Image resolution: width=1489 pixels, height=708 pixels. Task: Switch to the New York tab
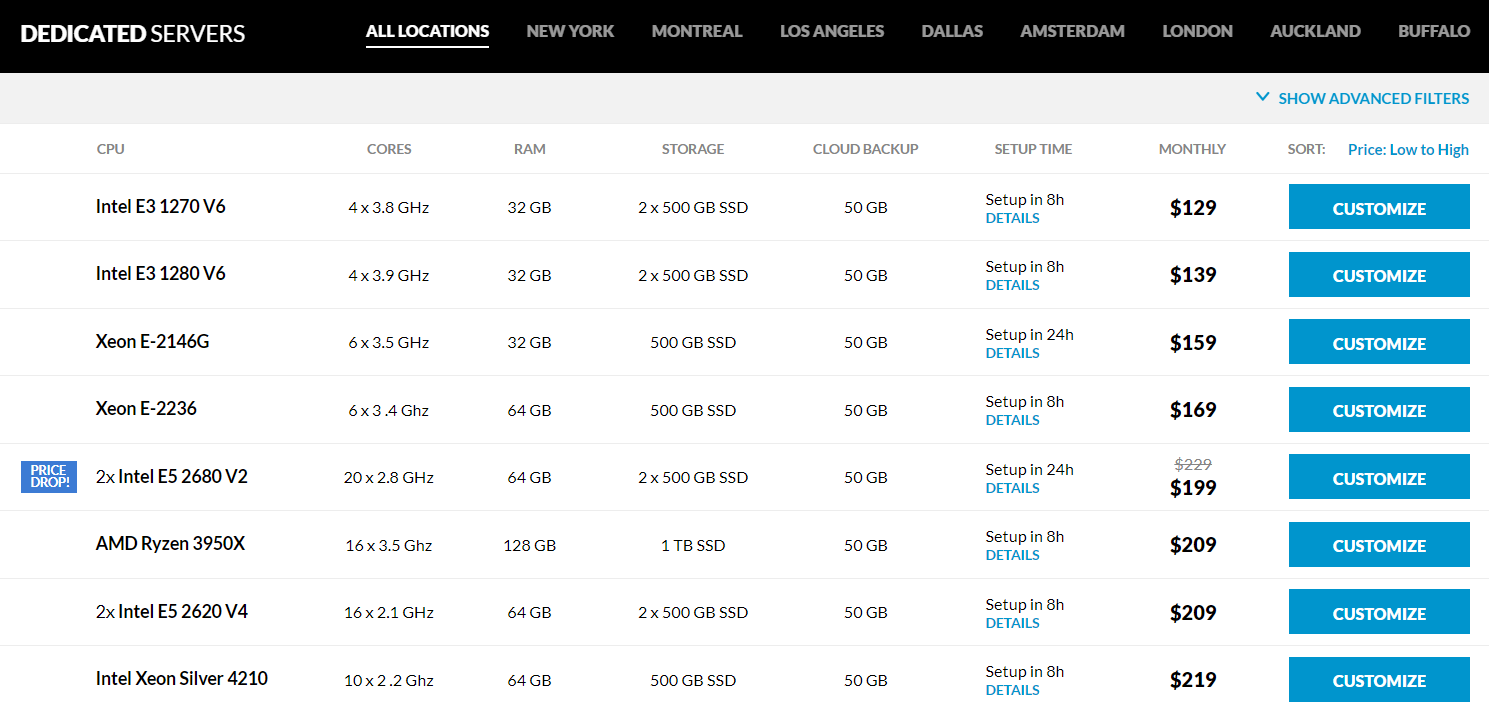(x=570, y=31)
